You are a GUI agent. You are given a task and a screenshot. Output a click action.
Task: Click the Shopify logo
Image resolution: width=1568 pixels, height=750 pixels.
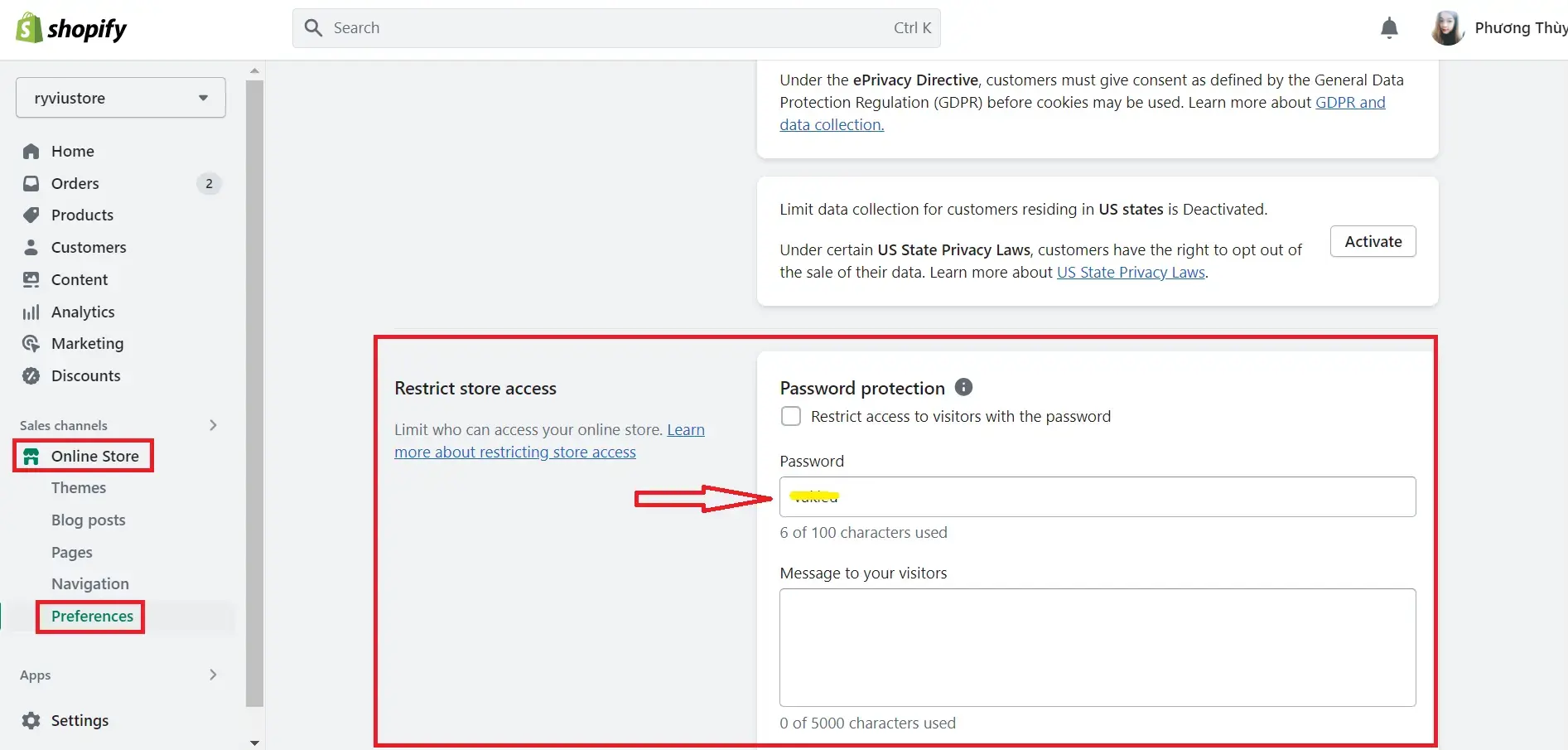(x=71, y=28)
